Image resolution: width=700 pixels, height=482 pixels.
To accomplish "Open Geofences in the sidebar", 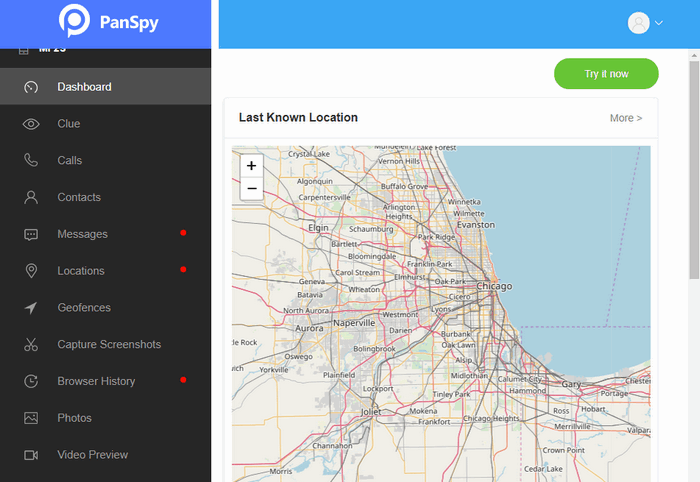I will (x=105, y=307).
